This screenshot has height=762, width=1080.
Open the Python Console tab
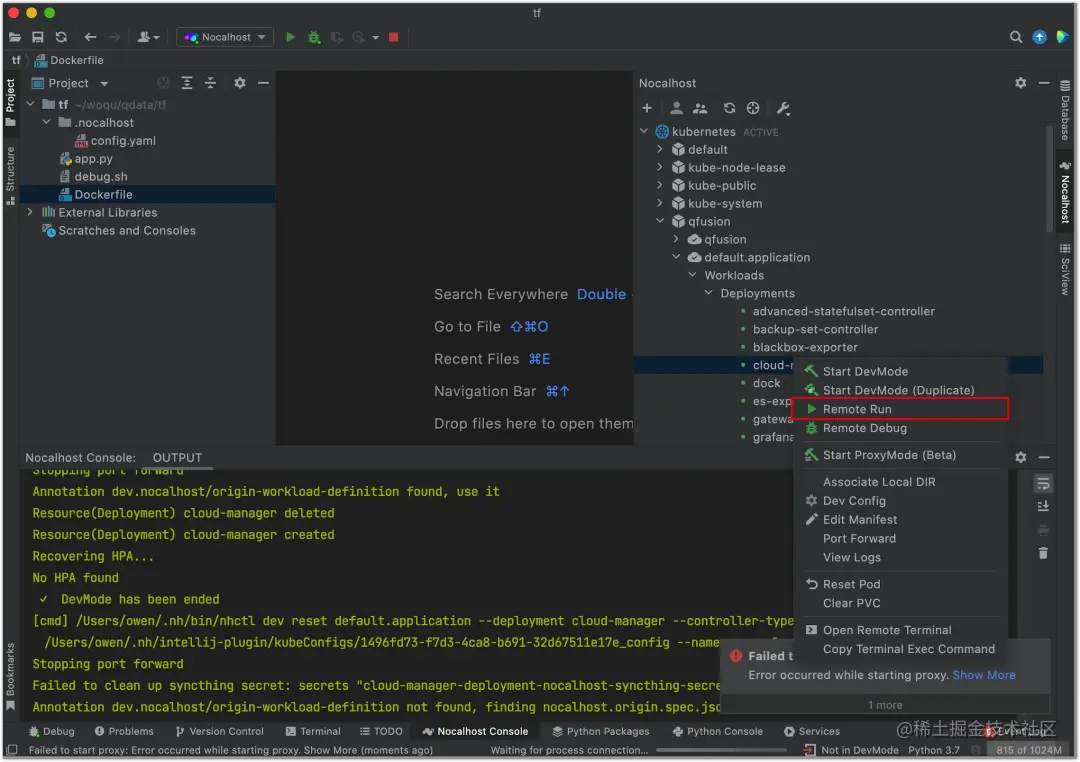point(717,731)
